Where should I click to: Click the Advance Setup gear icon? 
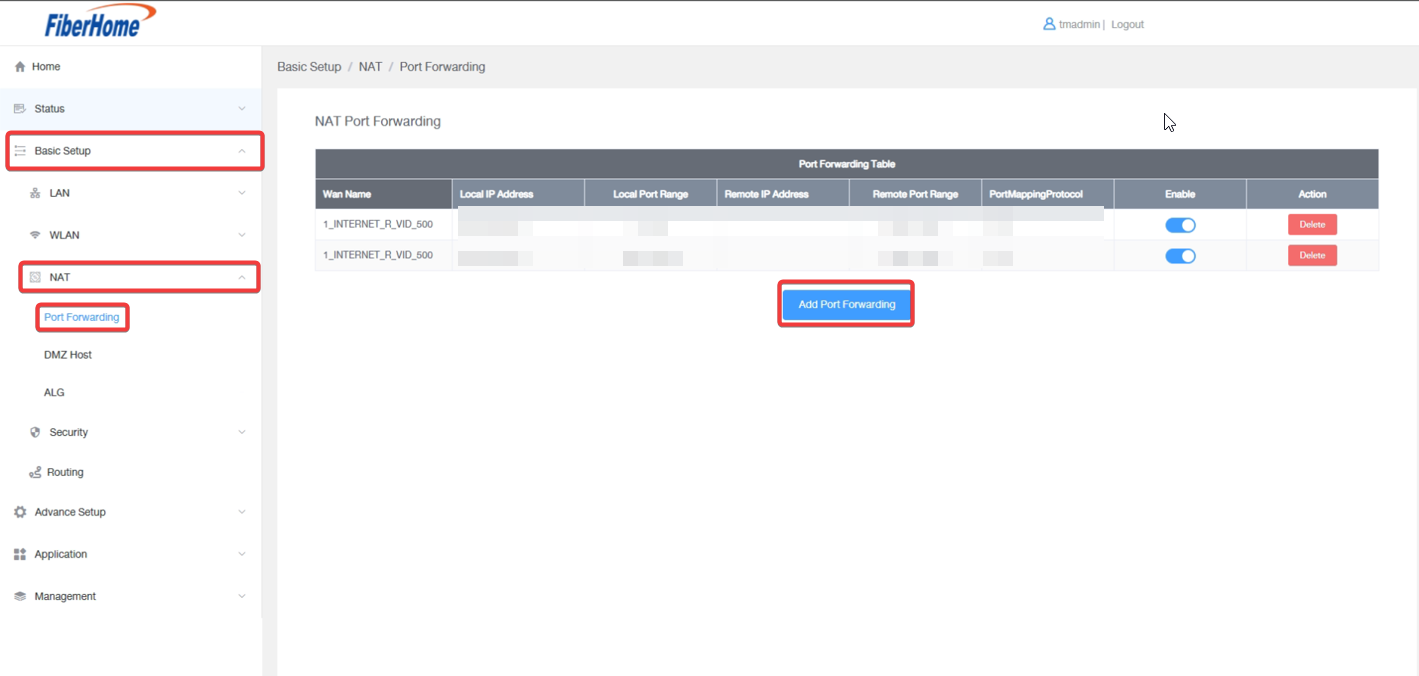coord(19,512)
